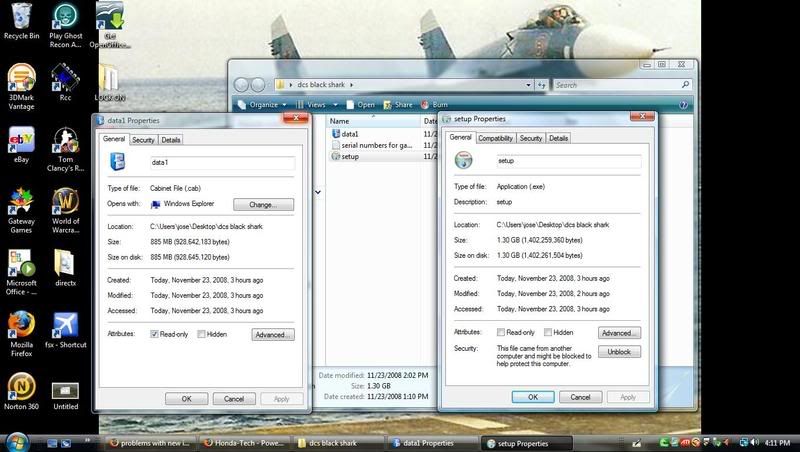Expand the Views dropdown arrow
The width and height of the screenshot is (800, 452).
pos(335,105)
